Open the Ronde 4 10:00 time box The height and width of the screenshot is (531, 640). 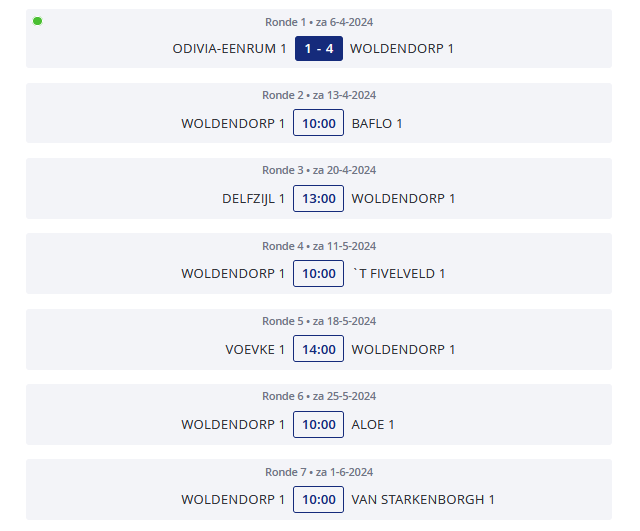[318, 273]
